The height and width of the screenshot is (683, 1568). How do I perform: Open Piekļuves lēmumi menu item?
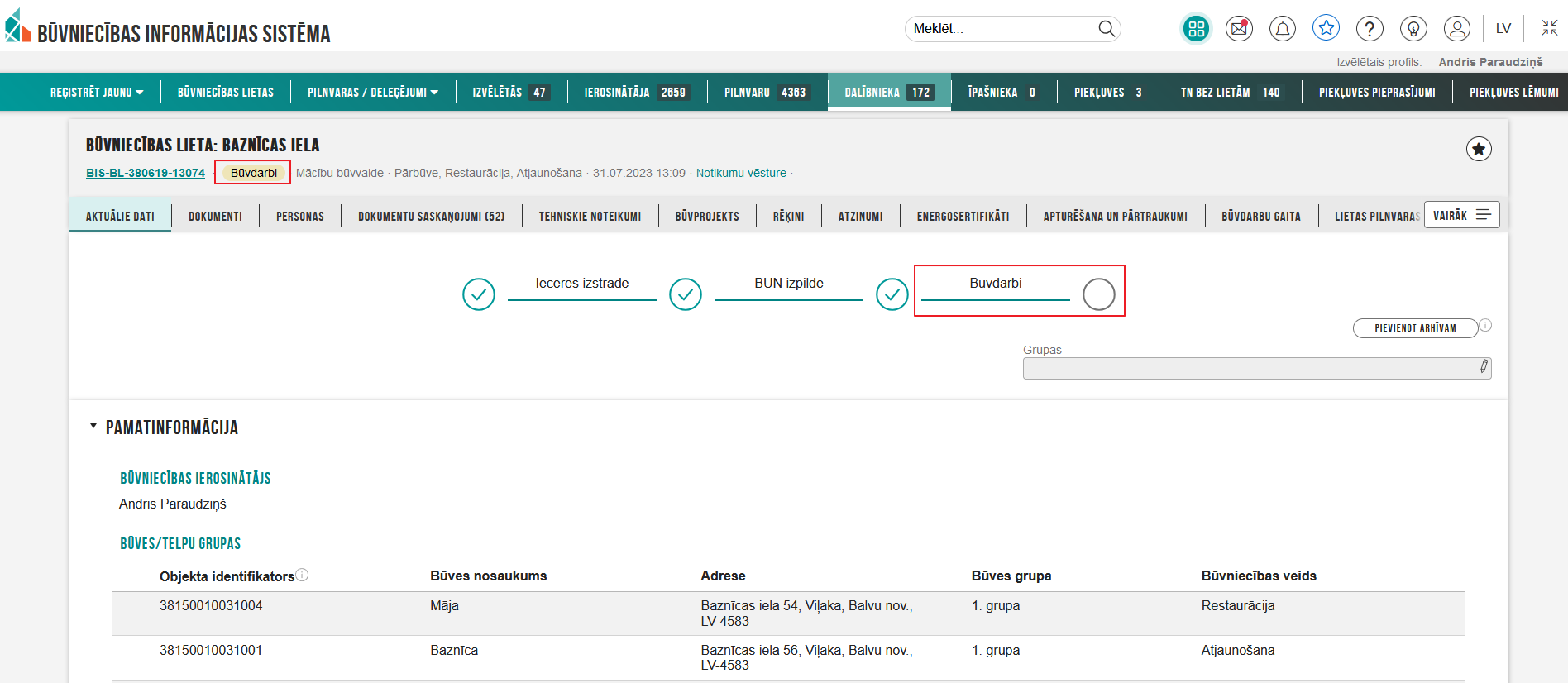click(x=1513, y=93)
